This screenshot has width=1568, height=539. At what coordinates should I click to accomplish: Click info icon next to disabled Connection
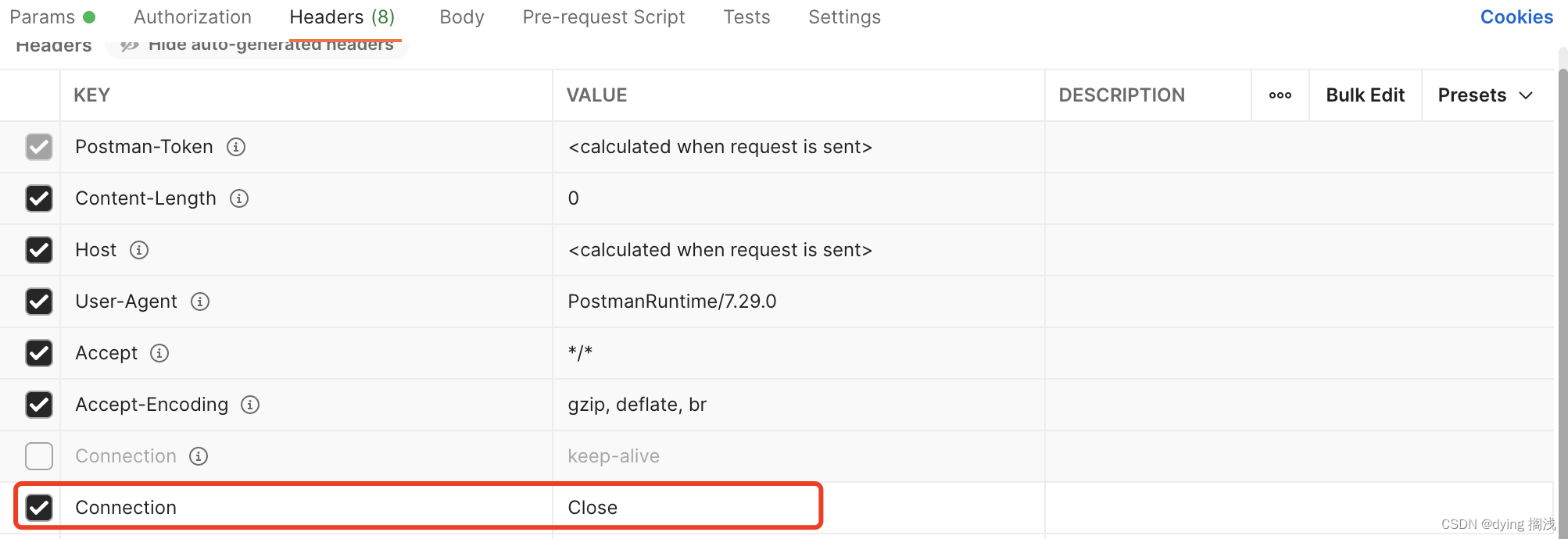199,456
